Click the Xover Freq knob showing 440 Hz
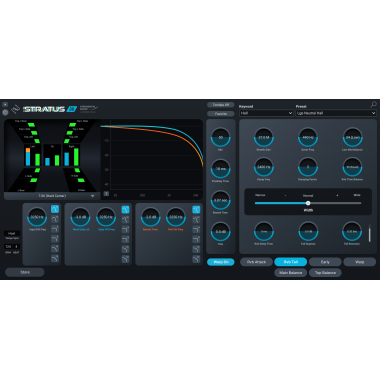This screenshot has width=380, height=380. 308,137
